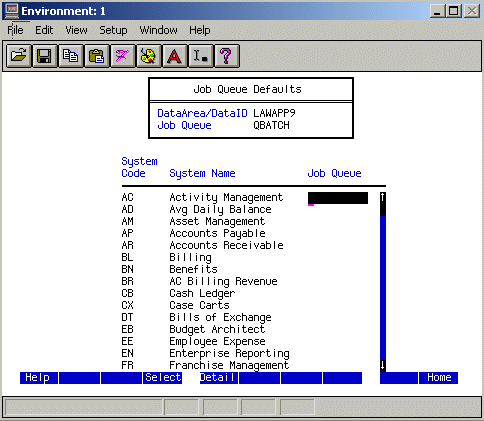The image size is (484, 421).
Task: Click the blue scrollbar track of the list
Action: tap(383, 287)
